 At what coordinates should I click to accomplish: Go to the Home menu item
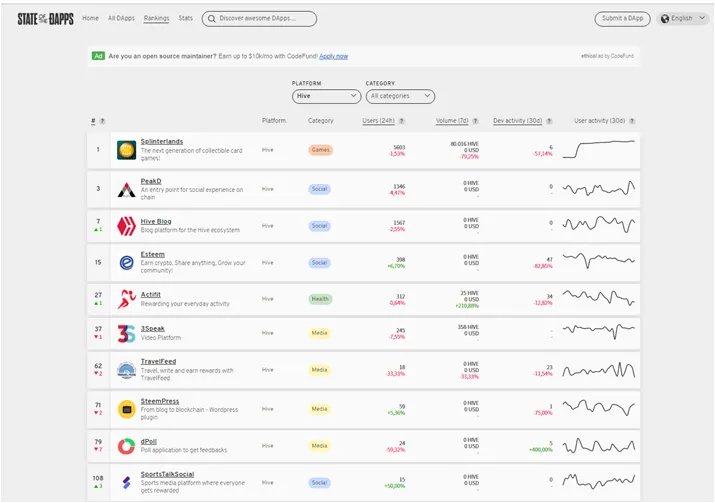[x=90, y=18]
